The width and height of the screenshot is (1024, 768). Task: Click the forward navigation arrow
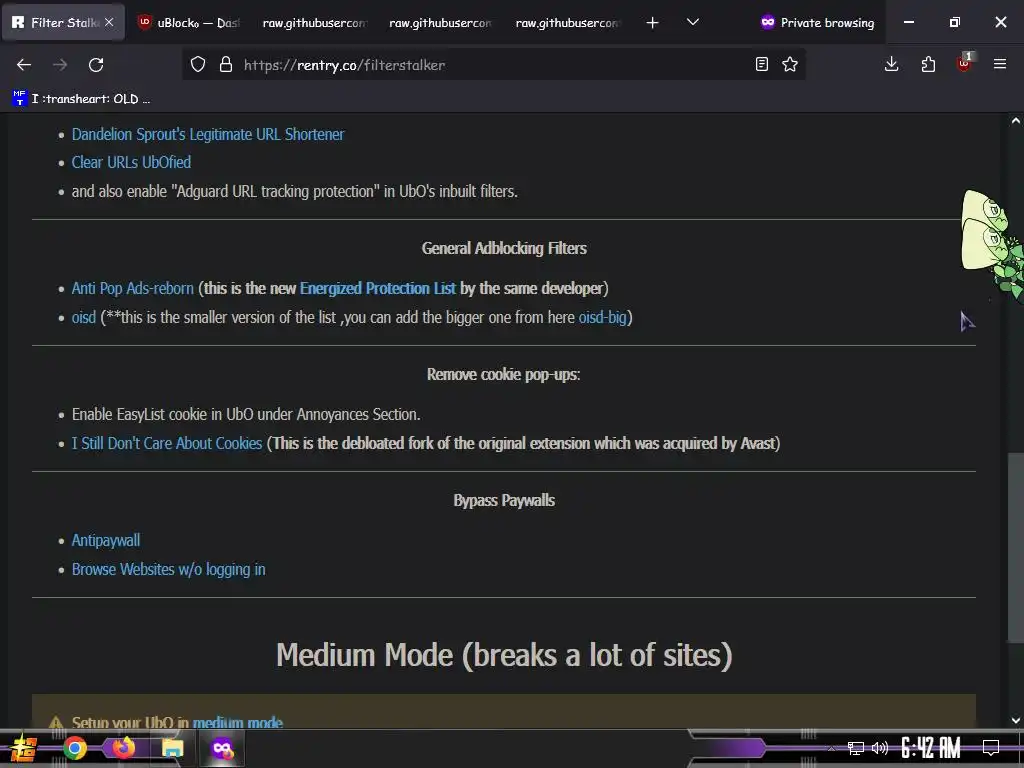pos(60,65)
